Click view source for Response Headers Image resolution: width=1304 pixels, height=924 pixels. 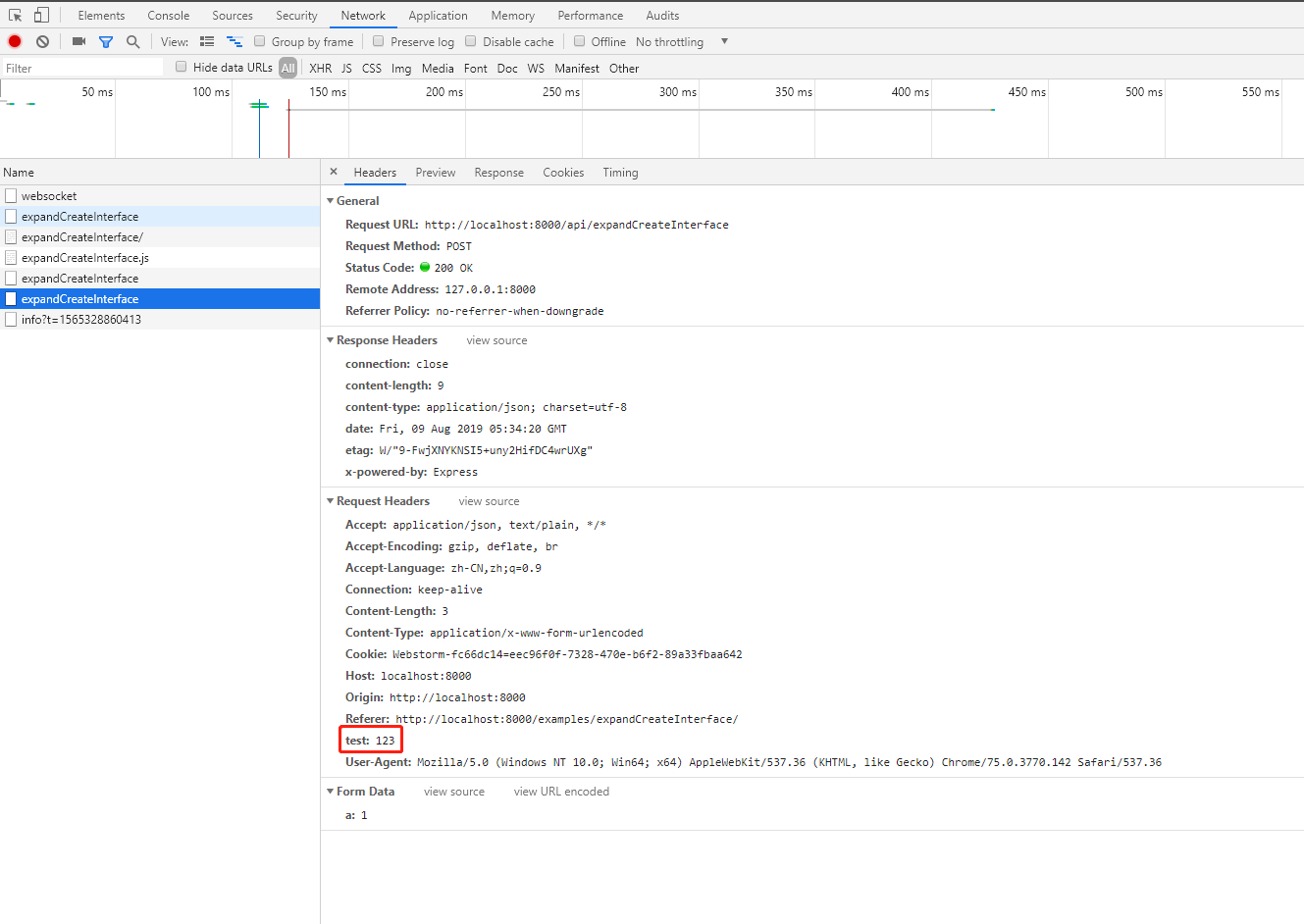[496, 340]
